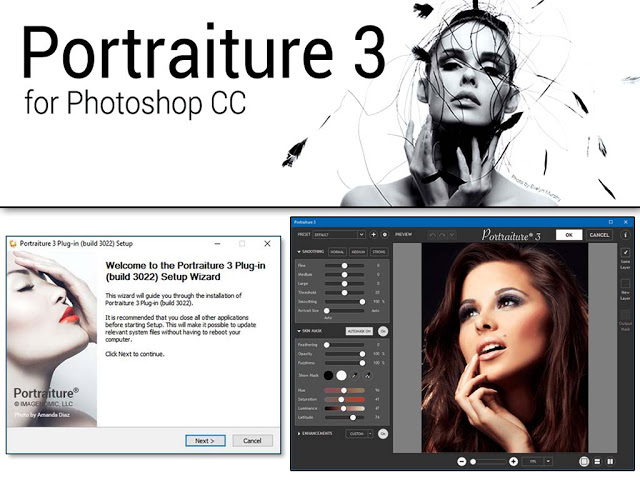Click the Portraiture setup installer title icon

[13, 244]
